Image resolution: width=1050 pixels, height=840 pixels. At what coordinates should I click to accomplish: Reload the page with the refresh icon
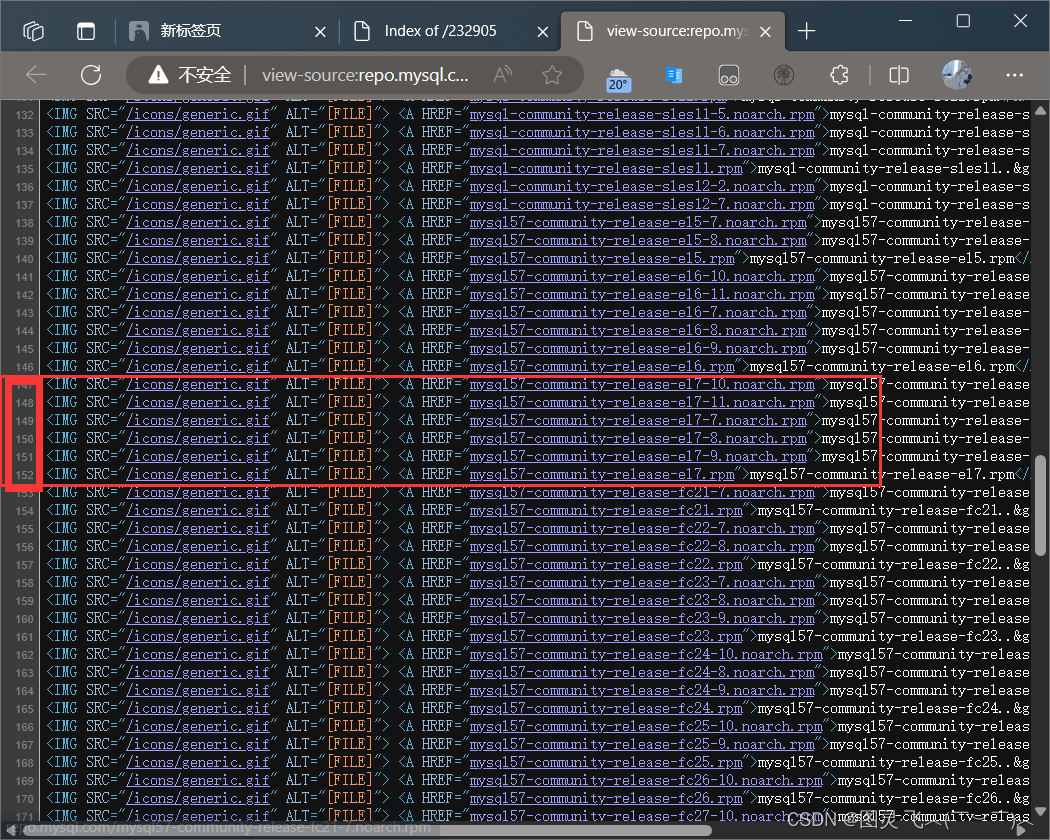[91, 75]
